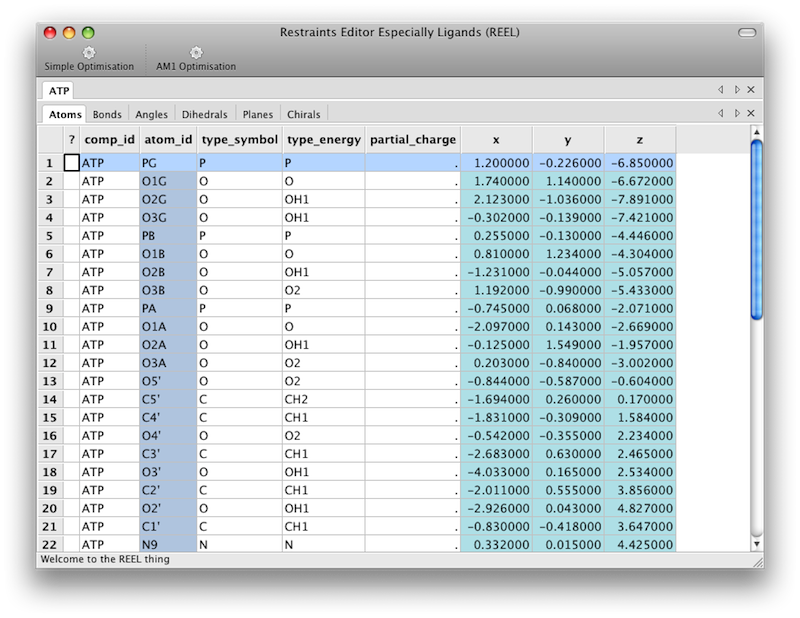This screenshot has height=618, width=800.
Task: Click the partial_charge column header
Action: coord(412,140)
